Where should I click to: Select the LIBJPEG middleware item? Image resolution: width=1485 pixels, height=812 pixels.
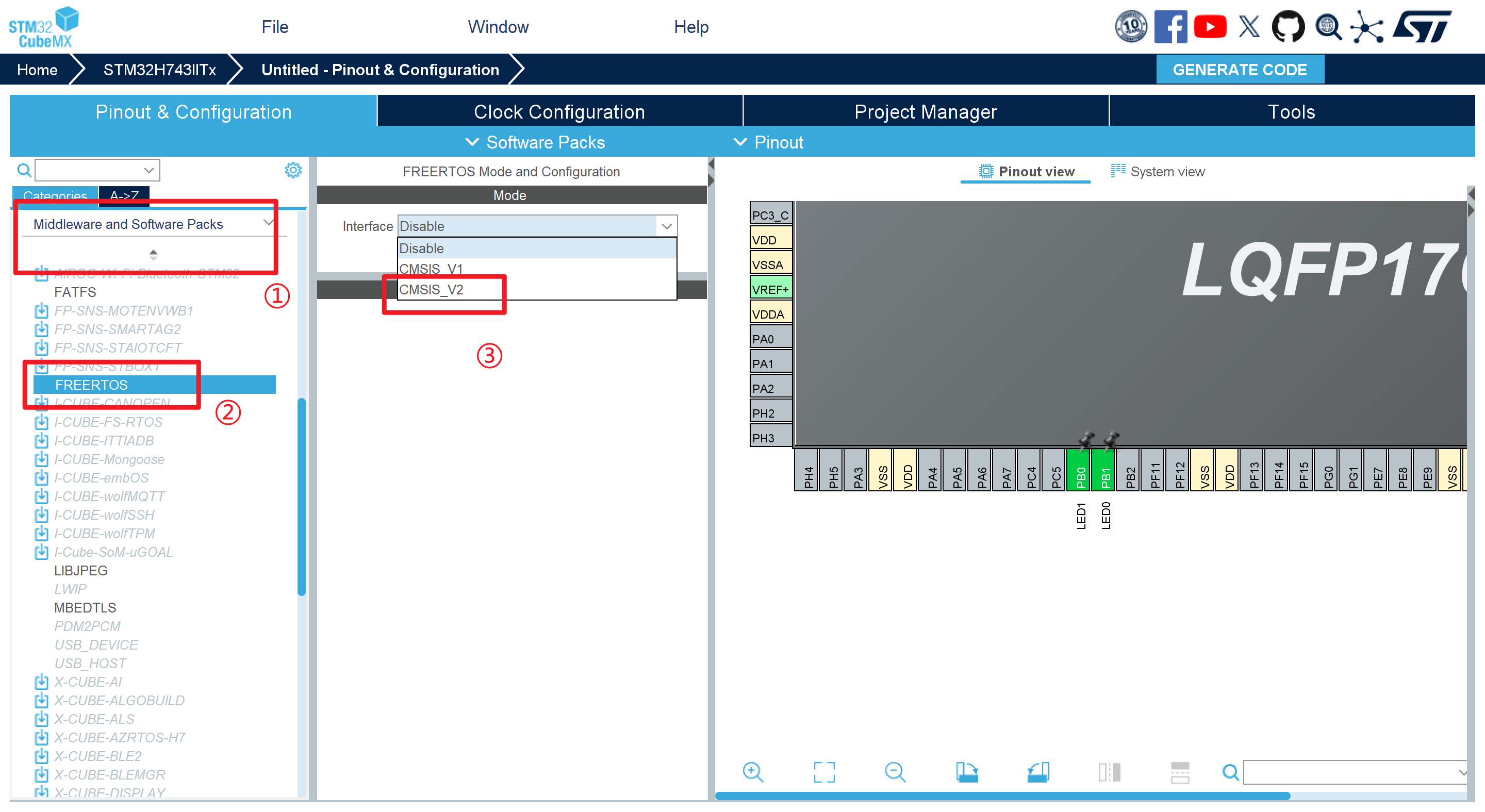(81, 571)
